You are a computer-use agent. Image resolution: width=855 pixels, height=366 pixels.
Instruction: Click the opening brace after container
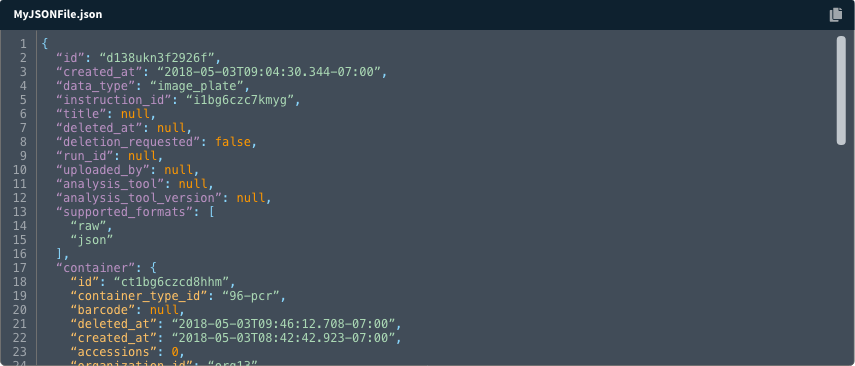pos(154,268)
